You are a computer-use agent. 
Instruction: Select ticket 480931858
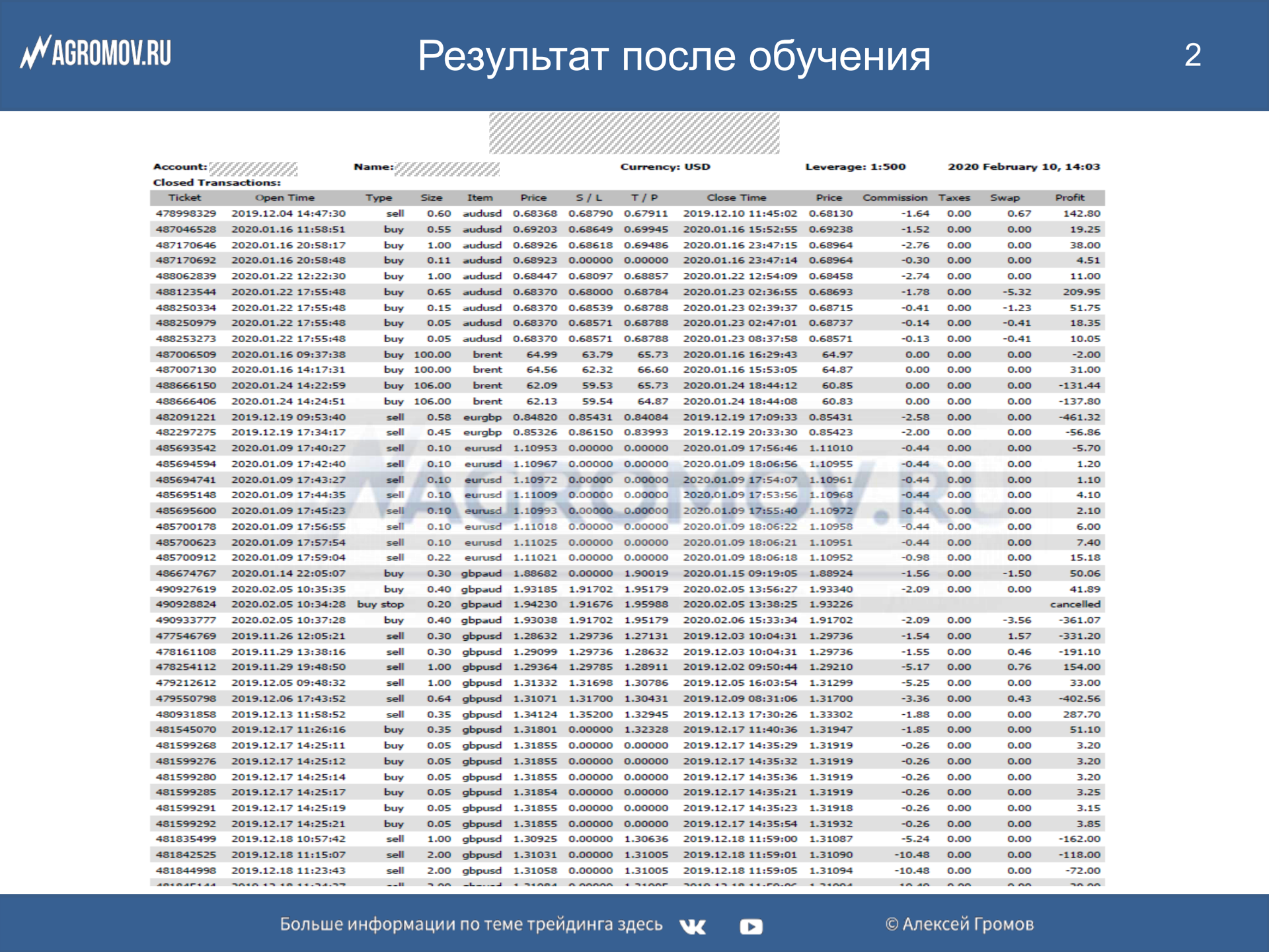click(x=186, y=714)
